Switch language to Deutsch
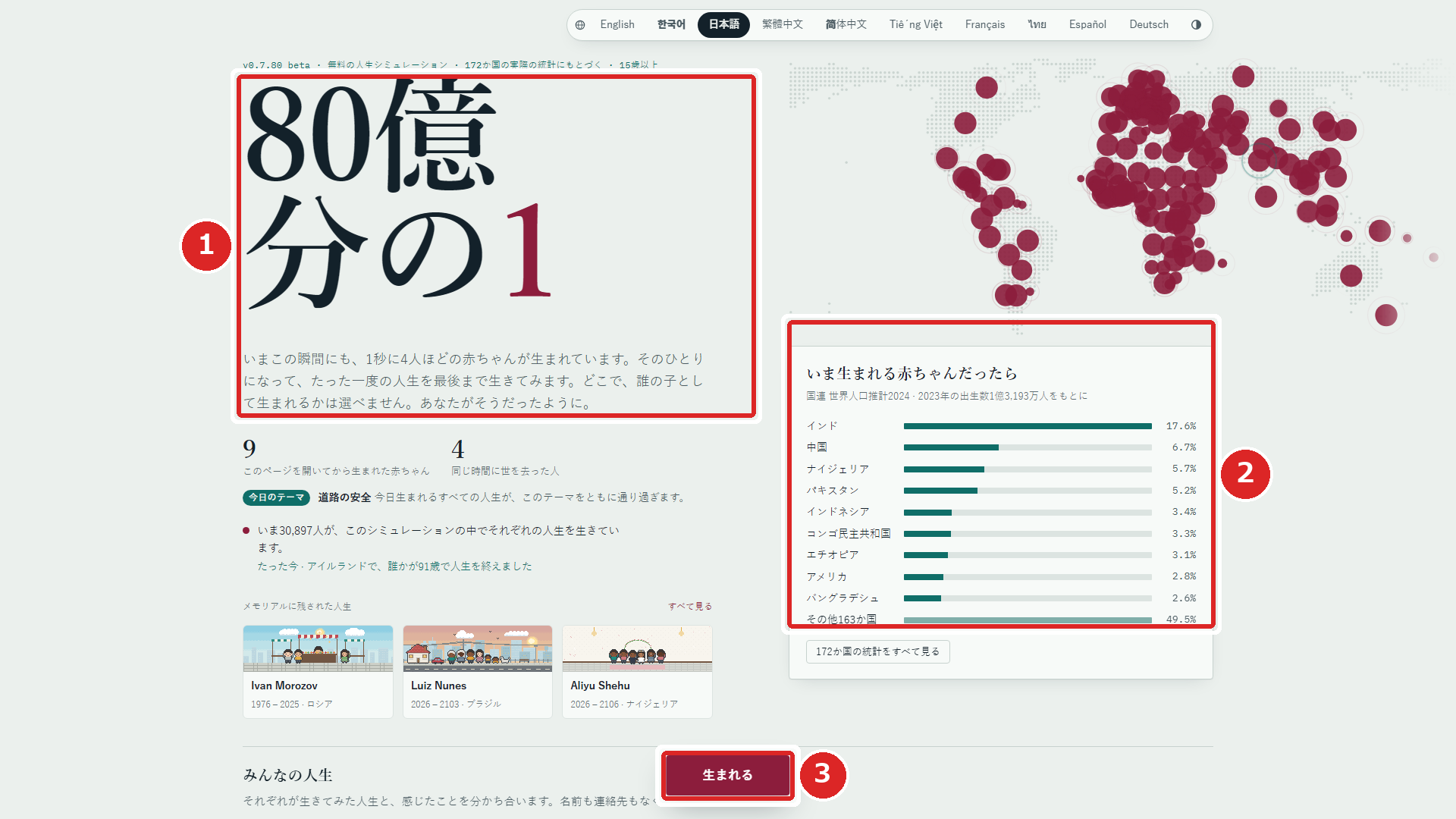Viewport: 1456px width, 819px height. coord(1149,25)
